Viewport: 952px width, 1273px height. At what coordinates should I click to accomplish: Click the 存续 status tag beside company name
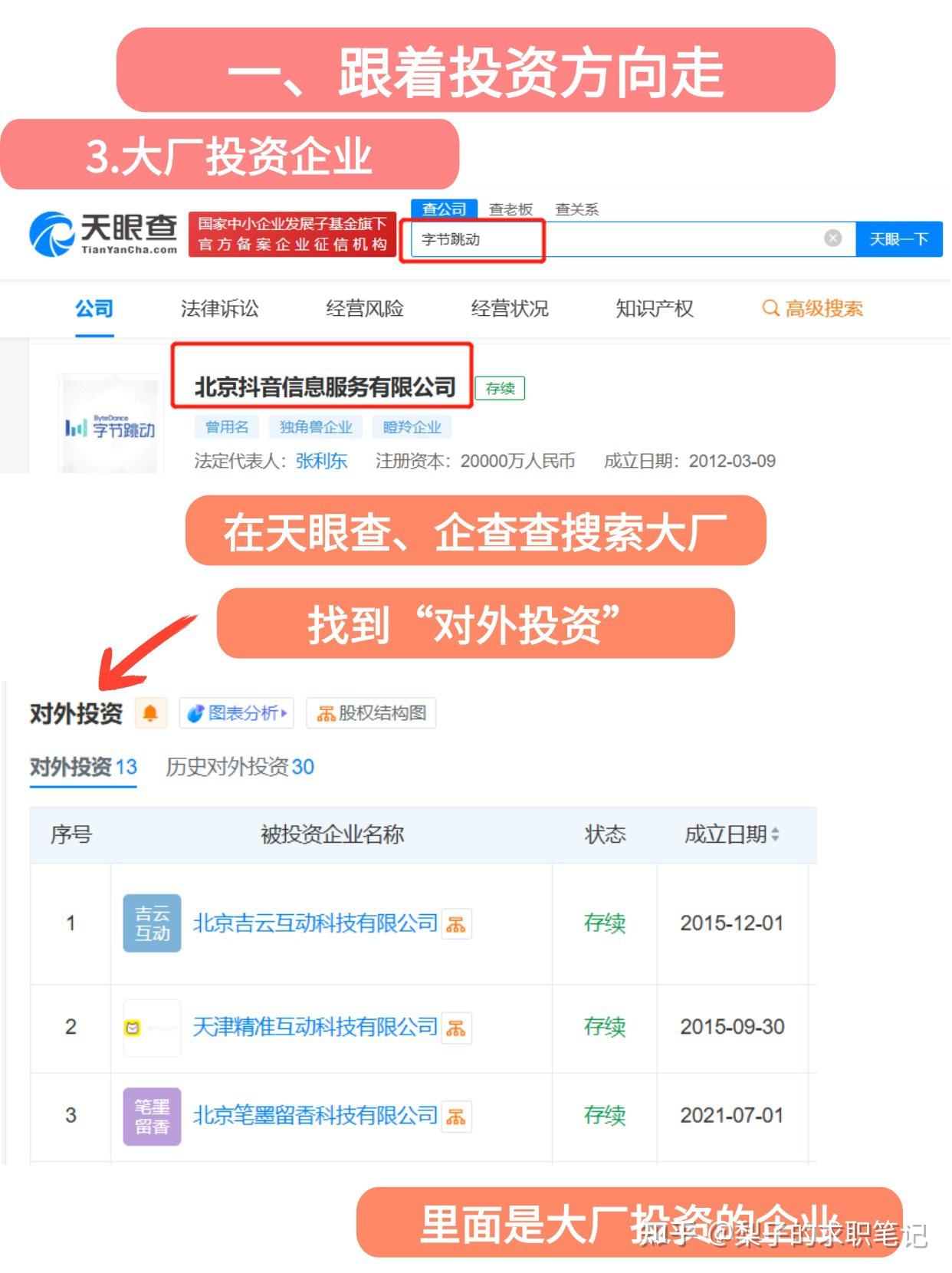[x=501, y=389]
